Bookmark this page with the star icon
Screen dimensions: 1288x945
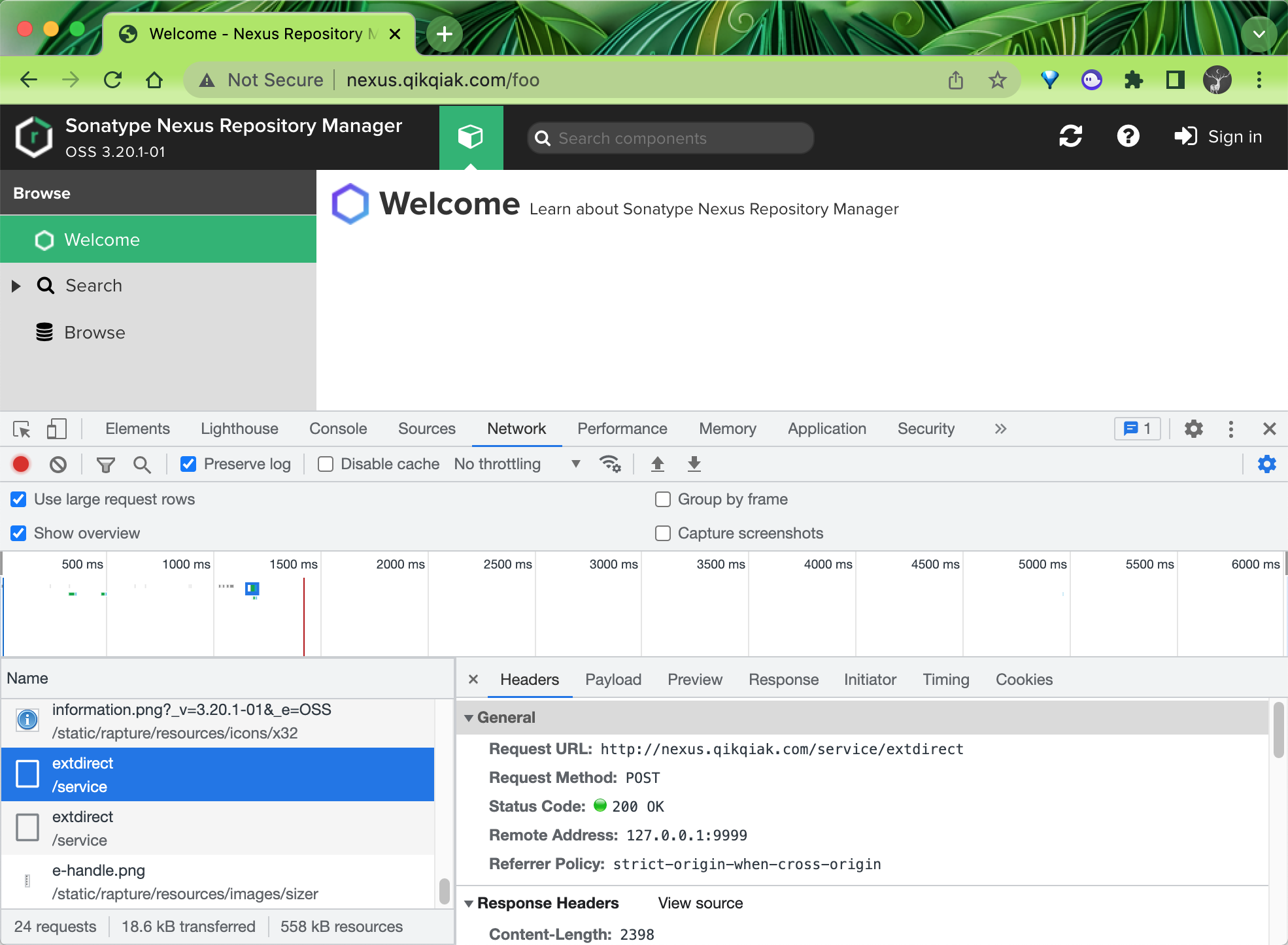[997, 80]
